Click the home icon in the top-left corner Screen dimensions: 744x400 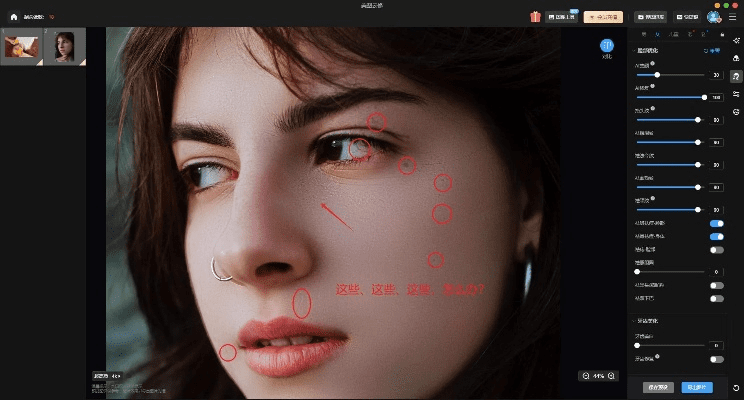(14, 17)
